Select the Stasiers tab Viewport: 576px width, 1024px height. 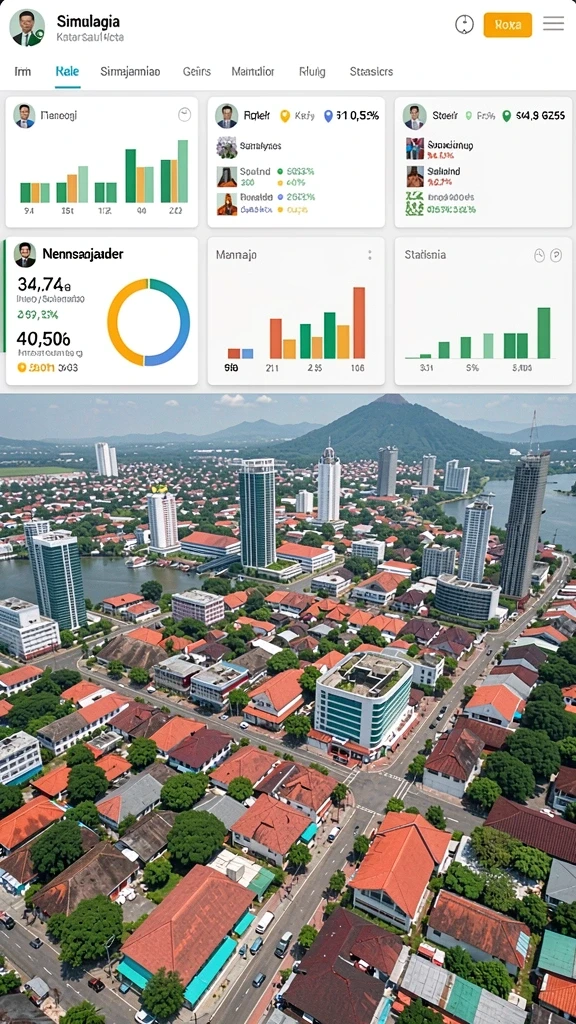click(x=371, y=71)
